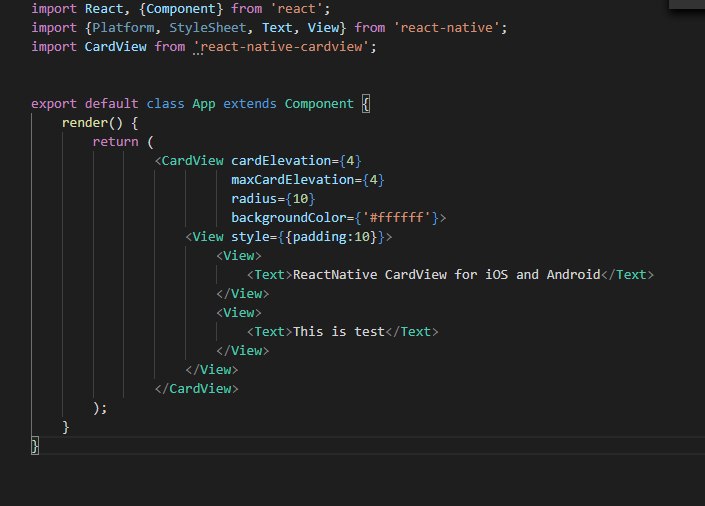The height and width of the screenshot is (506, 705).
Task: Select the Platform import name
Action: pyautogui.click(x=123, y=28)
